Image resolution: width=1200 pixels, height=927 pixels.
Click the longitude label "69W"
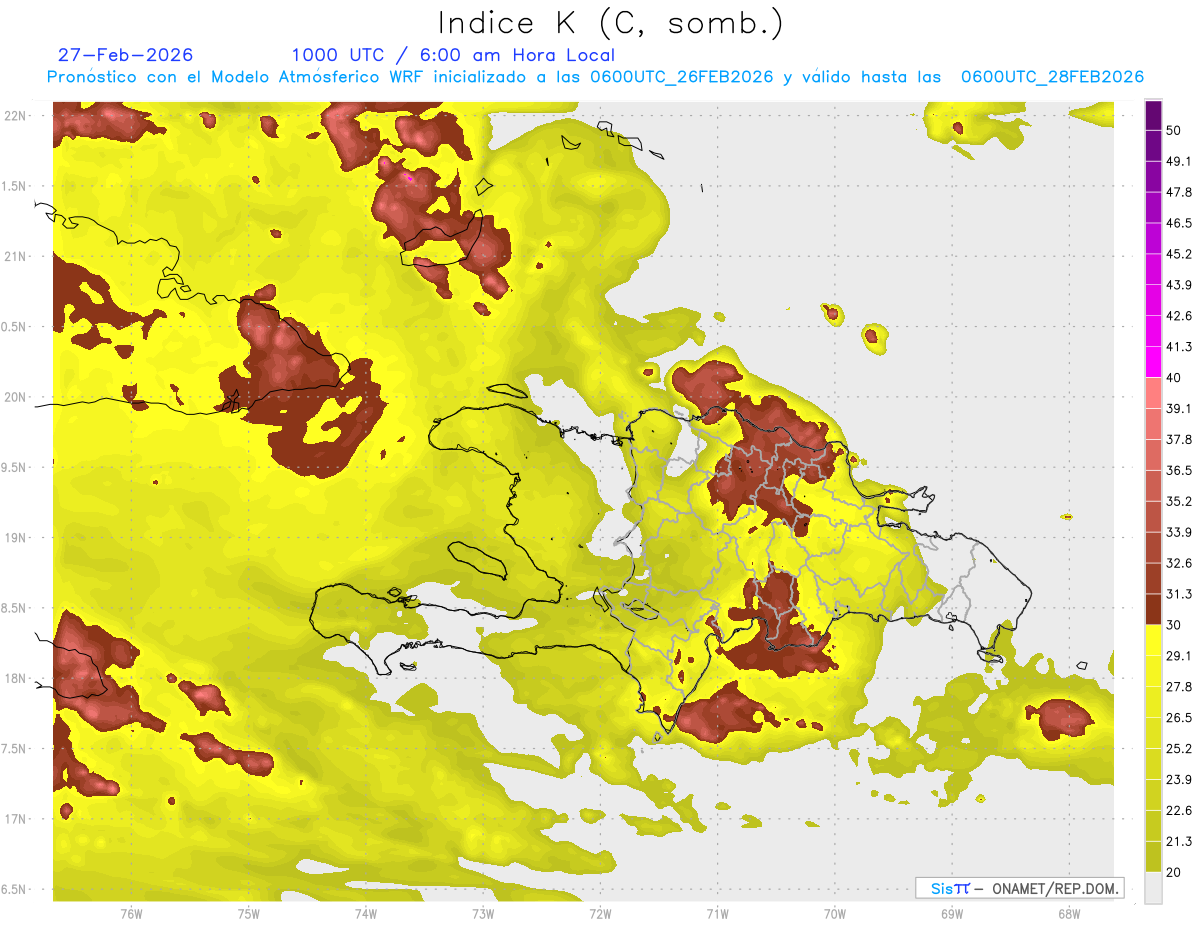pos(951,913)
